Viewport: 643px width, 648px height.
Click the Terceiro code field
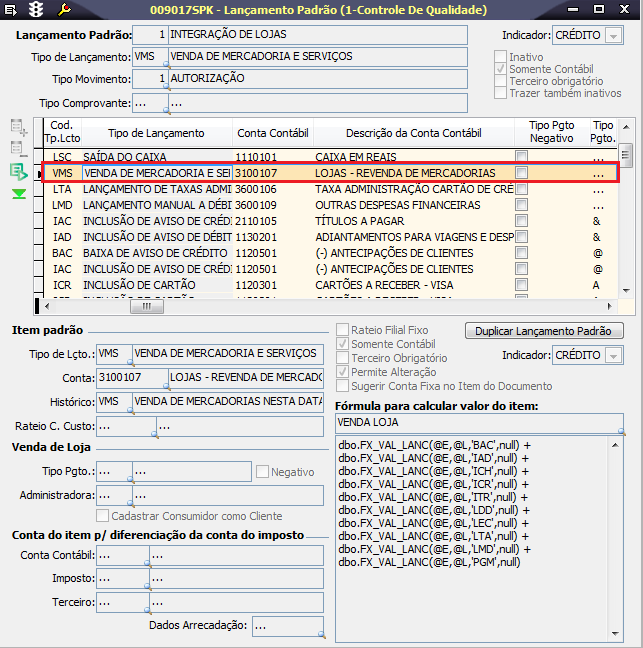[123, 603]
